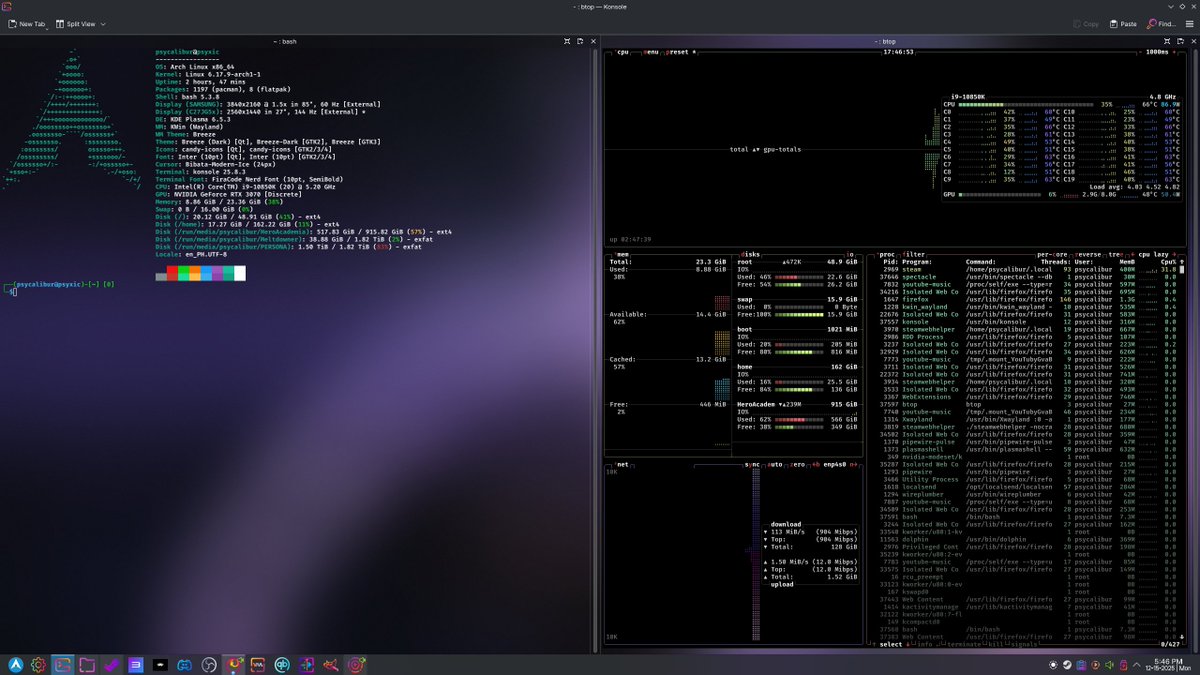Select the dolphin process row
This screenshot has height=675, width=1200.
[x=1027, y=539]
